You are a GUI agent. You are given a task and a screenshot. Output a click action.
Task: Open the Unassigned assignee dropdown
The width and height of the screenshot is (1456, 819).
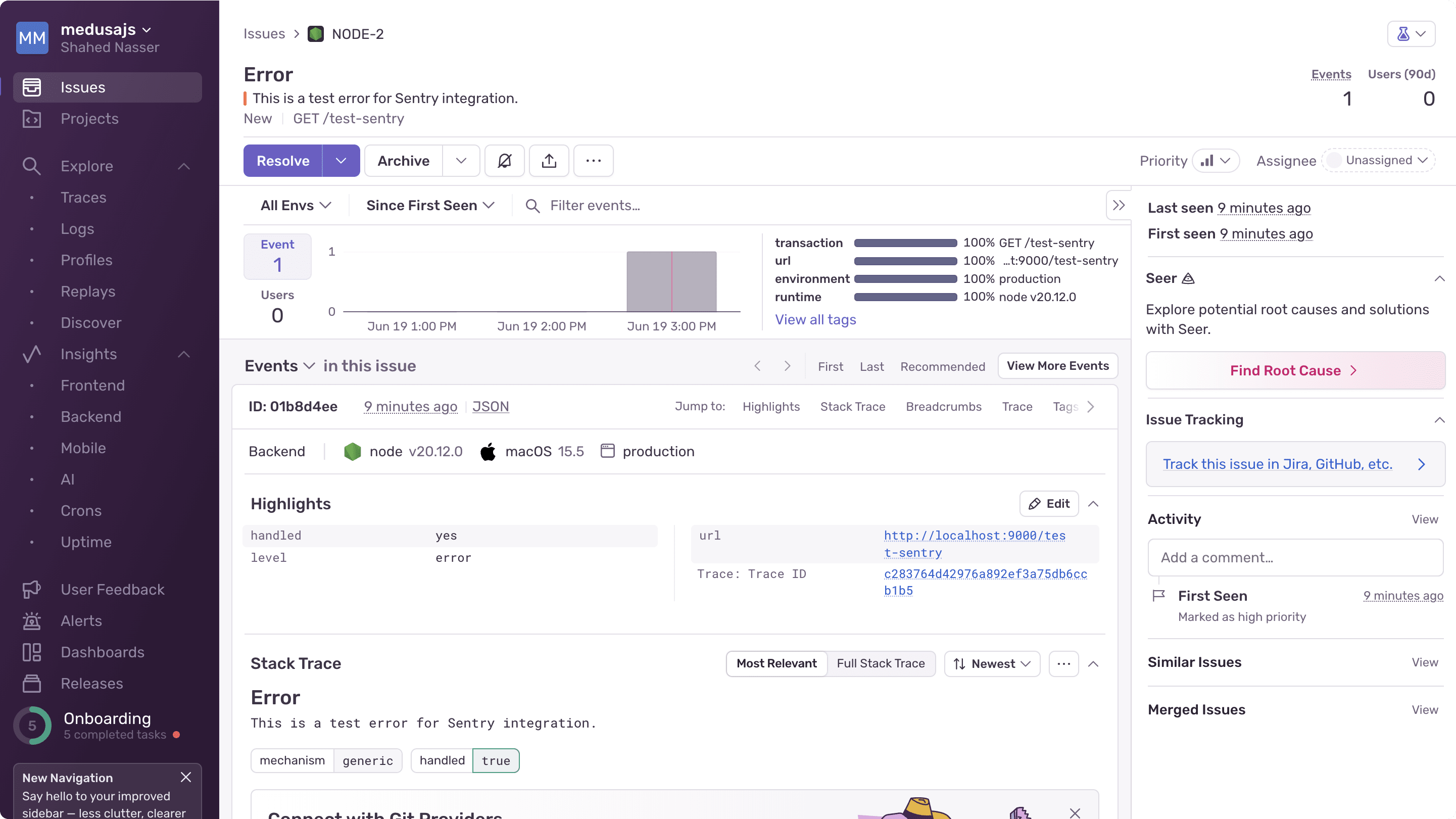coord(1378,161)
